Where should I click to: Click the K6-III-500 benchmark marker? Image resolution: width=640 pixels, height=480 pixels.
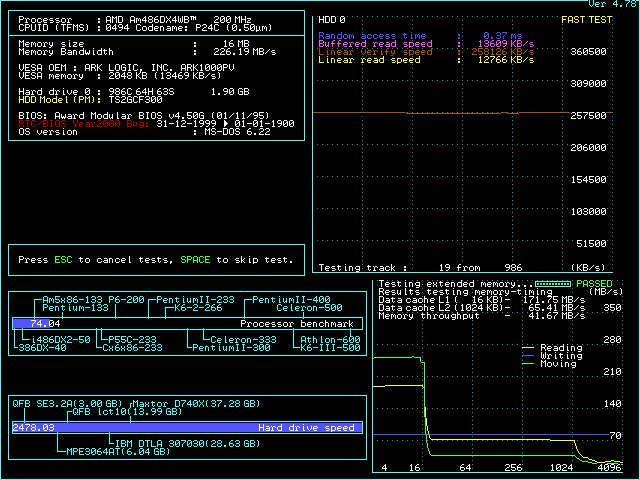point(330,348)
